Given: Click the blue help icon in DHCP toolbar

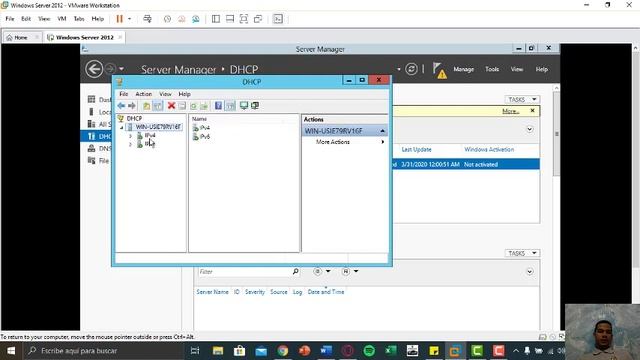Looking at the screenshot, I should click(x=218, y=106).
